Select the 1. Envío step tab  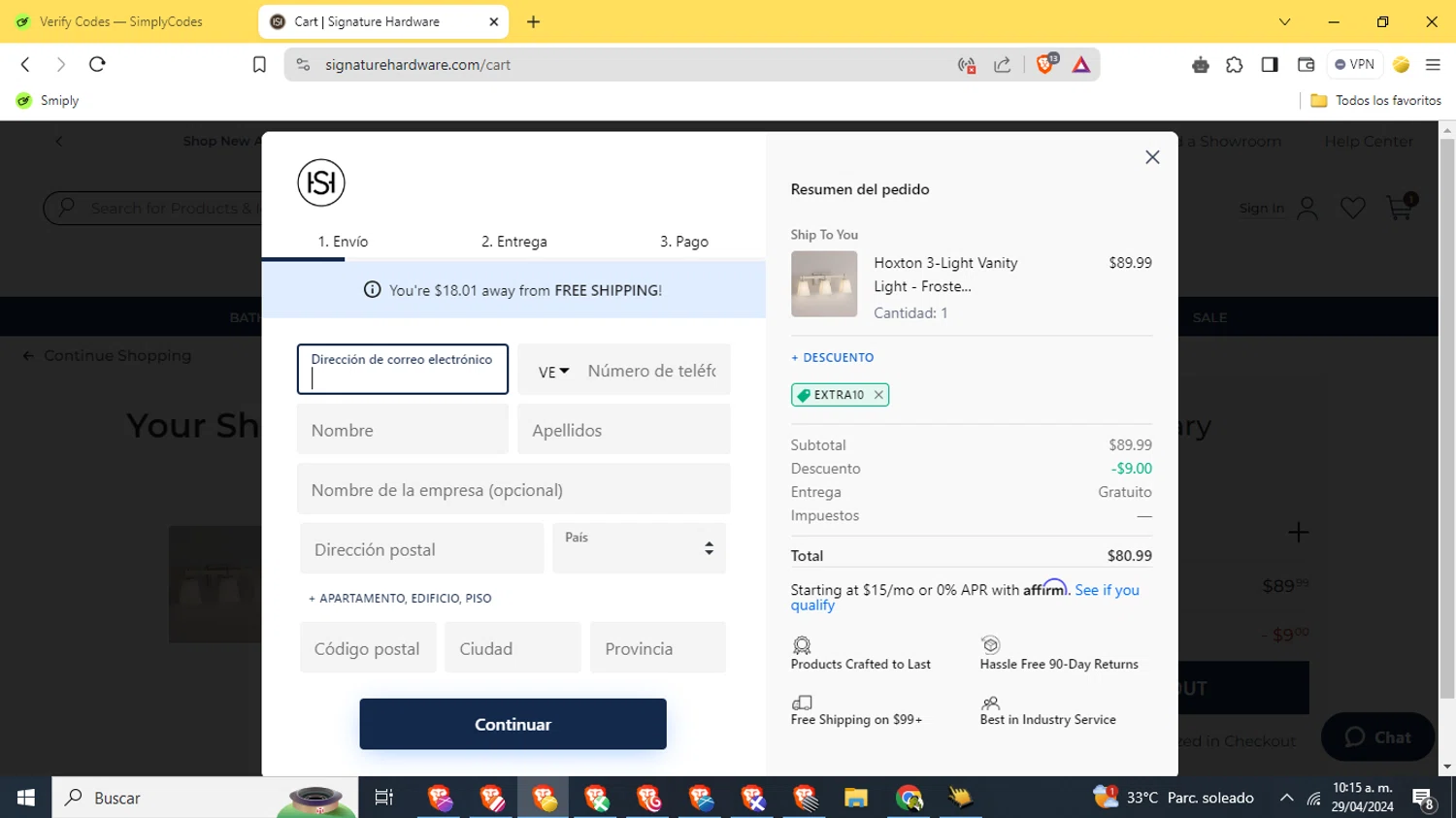point(343,242)
